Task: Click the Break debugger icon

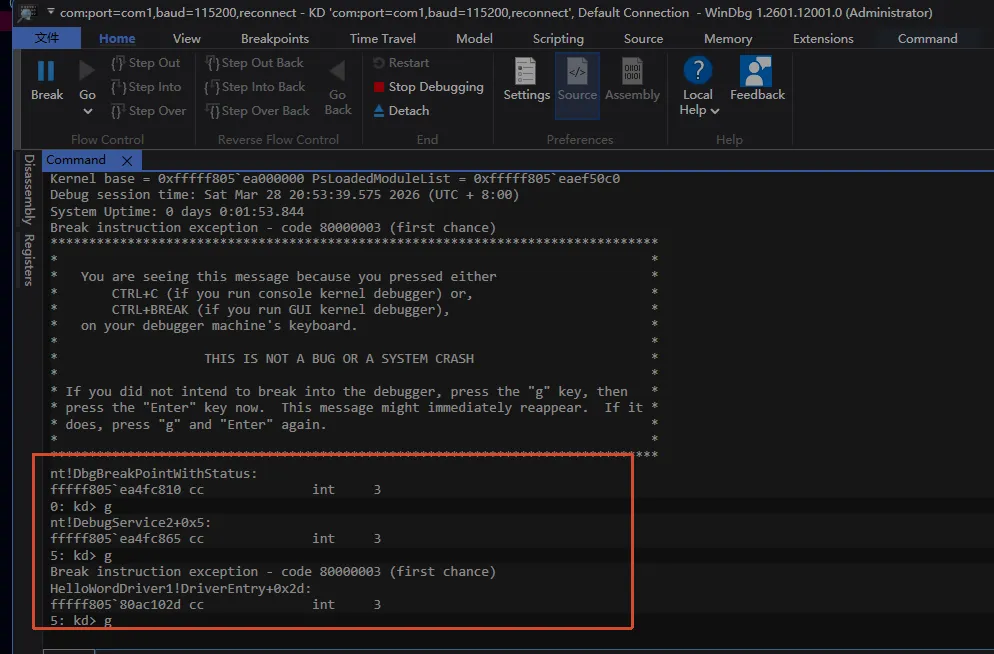Action: point(46,72)
